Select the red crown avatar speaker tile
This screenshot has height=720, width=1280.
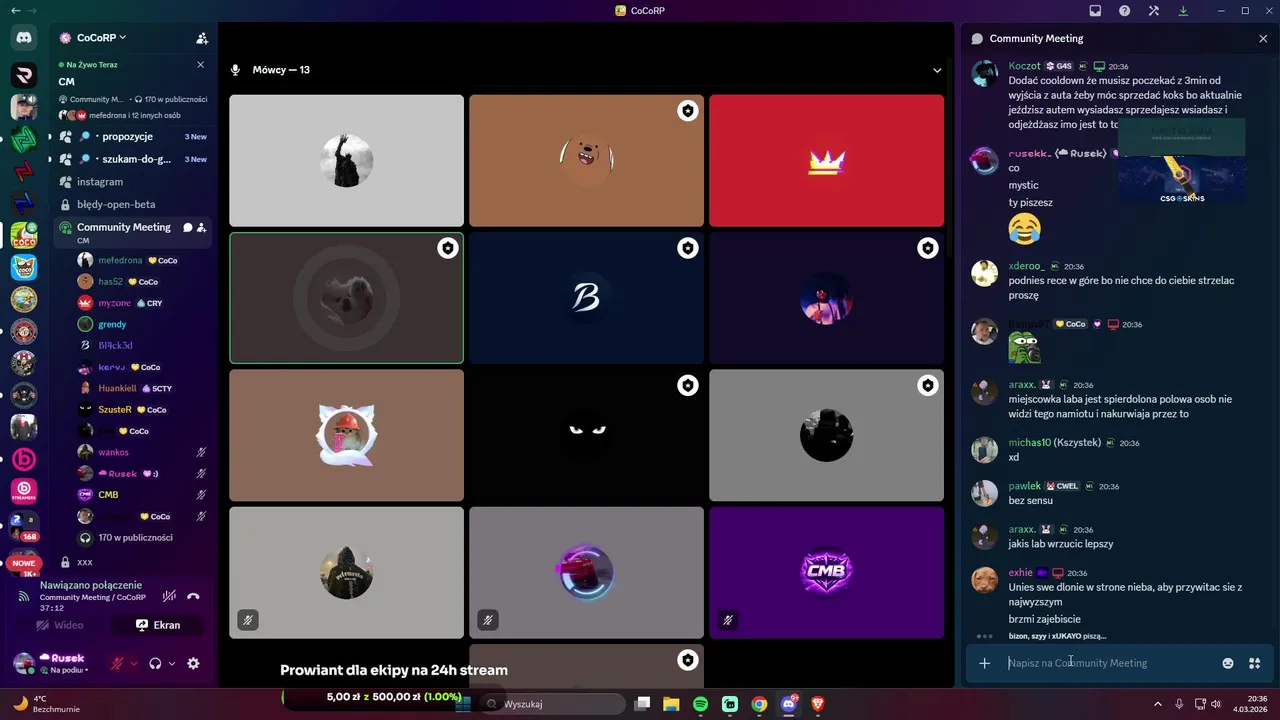(826, 161)
